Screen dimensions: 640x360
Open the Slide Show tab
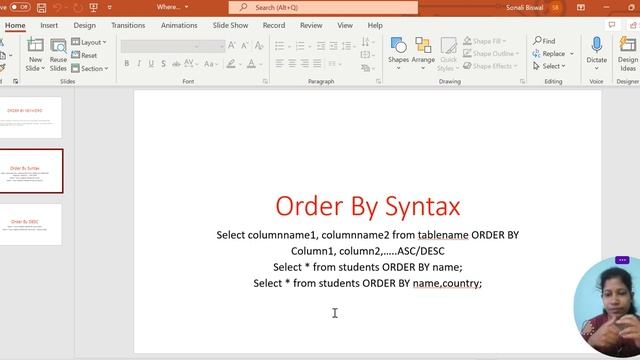[230, 25]
